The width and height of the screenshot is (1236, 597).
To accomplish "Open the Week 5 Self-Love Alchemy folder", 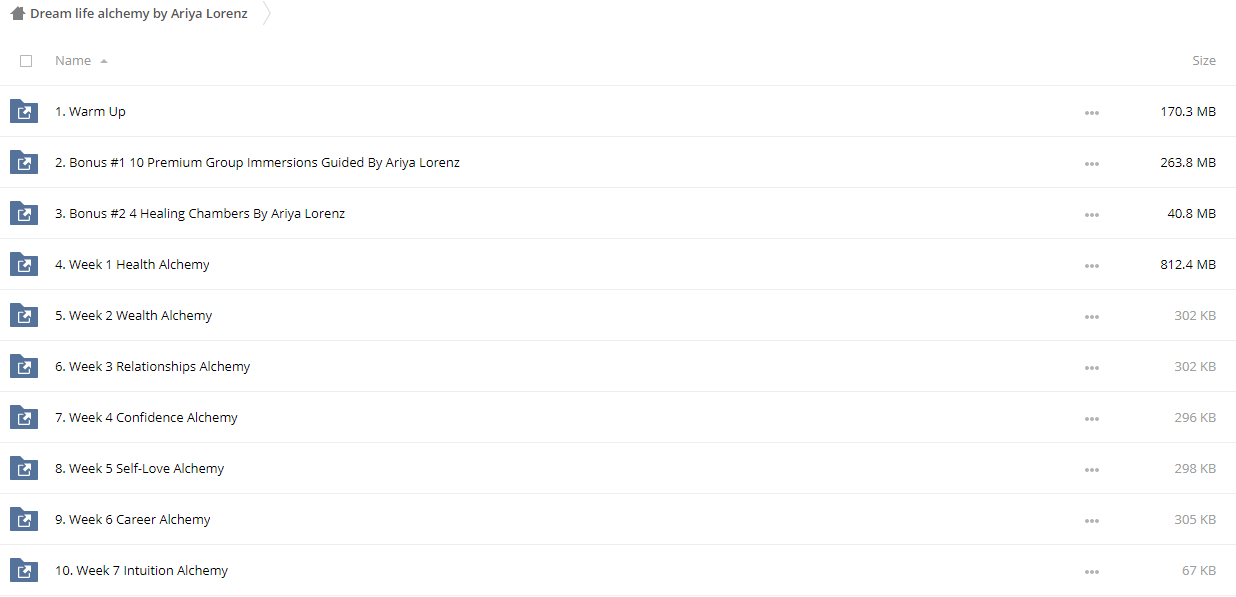I will [139, 468].
